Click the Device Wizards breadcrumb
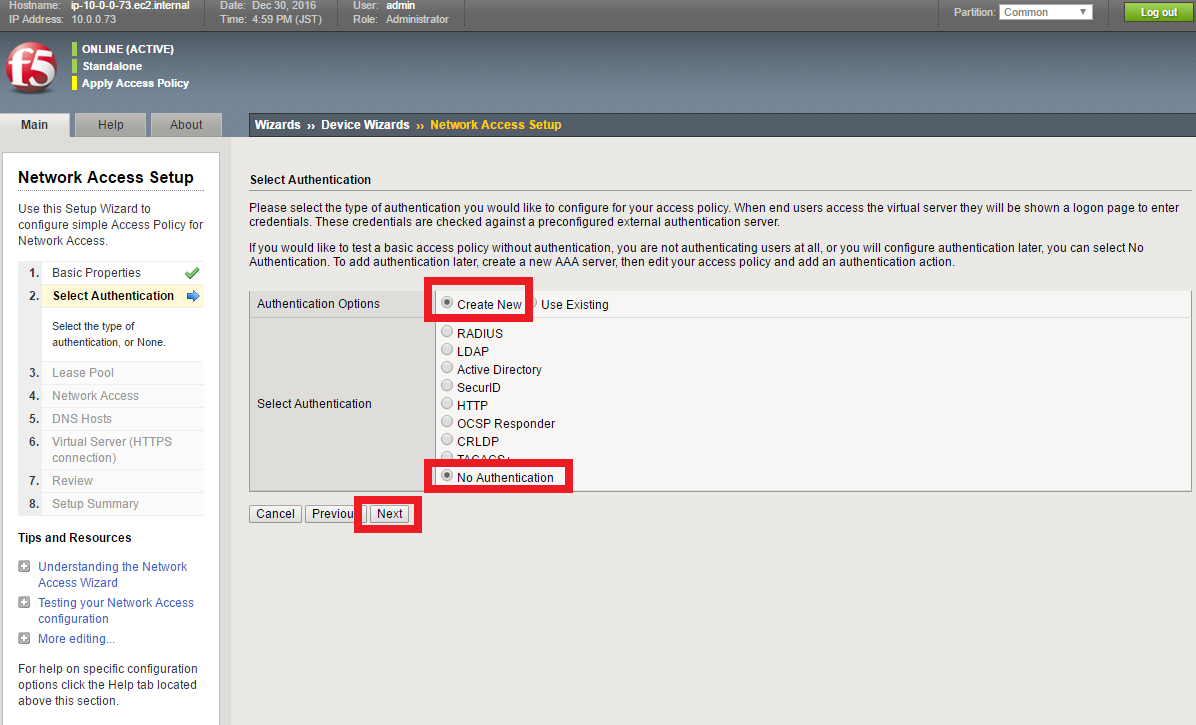This screenshot has height=725, width=1196. coord(365,125)
